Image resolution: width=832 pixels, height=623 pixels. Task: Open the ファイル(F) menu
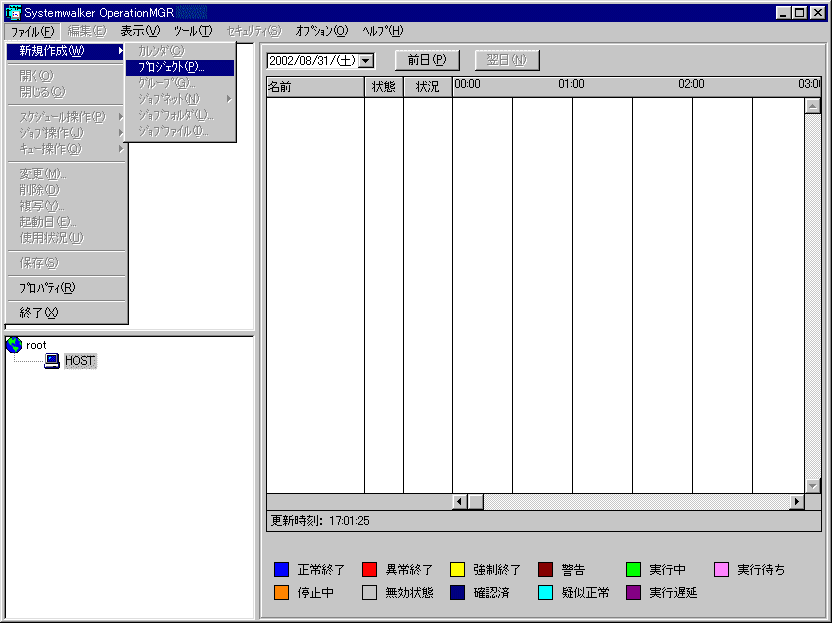32,31
